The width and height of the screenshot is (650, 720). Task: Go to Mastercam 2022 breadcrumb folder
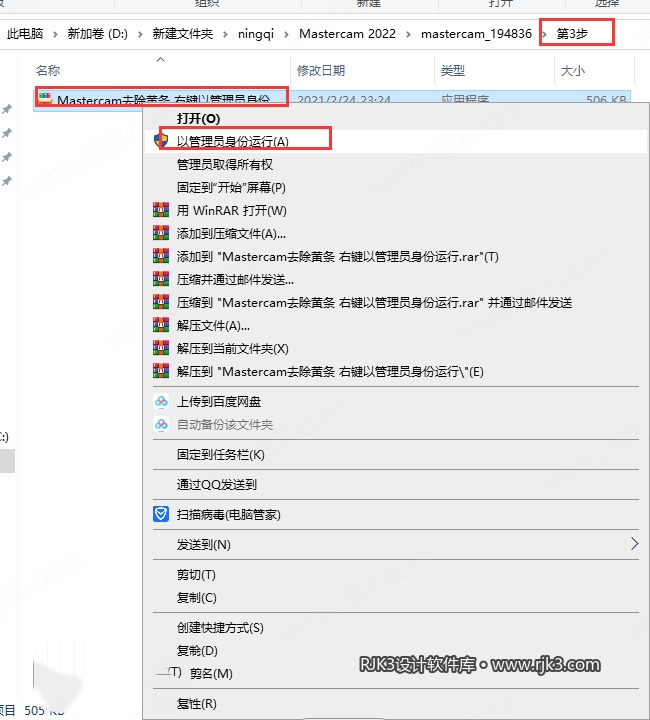tap(347, 34)
